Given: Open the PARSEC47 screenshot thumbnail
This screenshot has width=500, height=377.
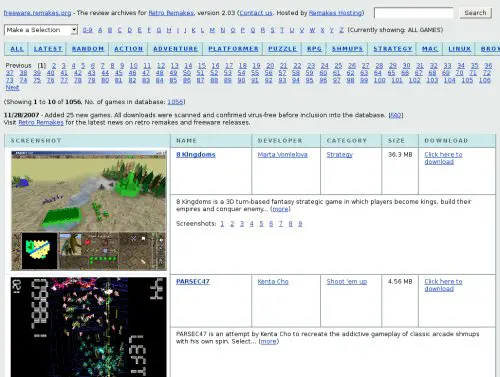Looking at the screenshot, I should [88, 327].
